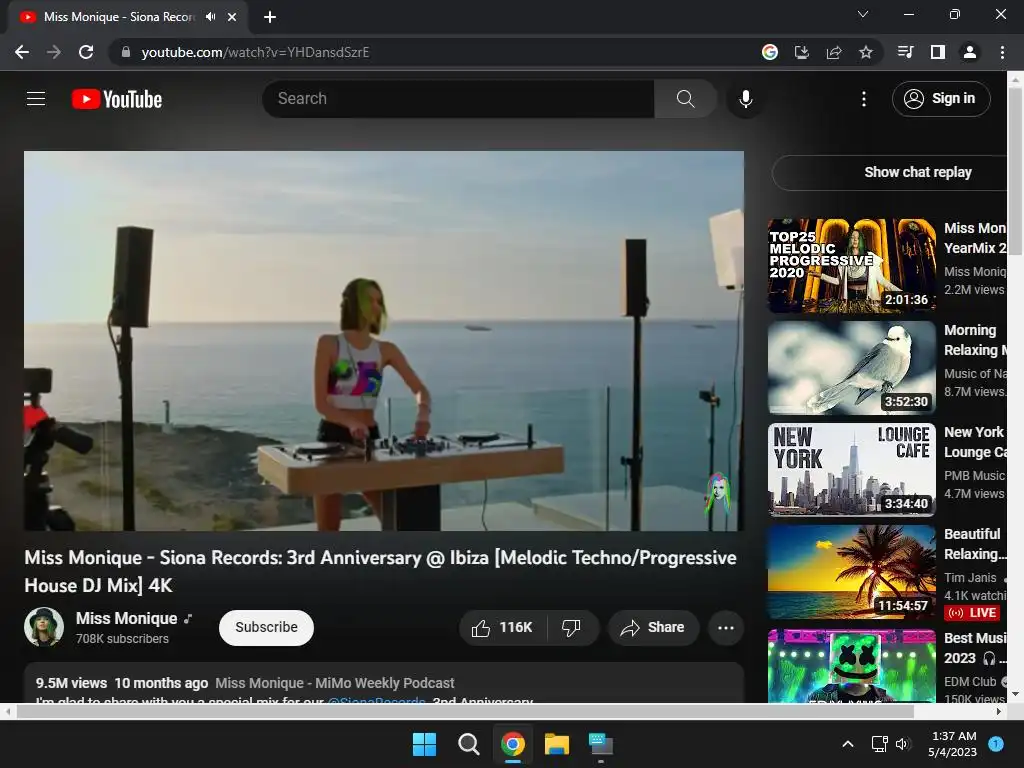The height and width of the screenshot is (768, 1024).
Task: Click the Sign in button
Action: point(941,99)
